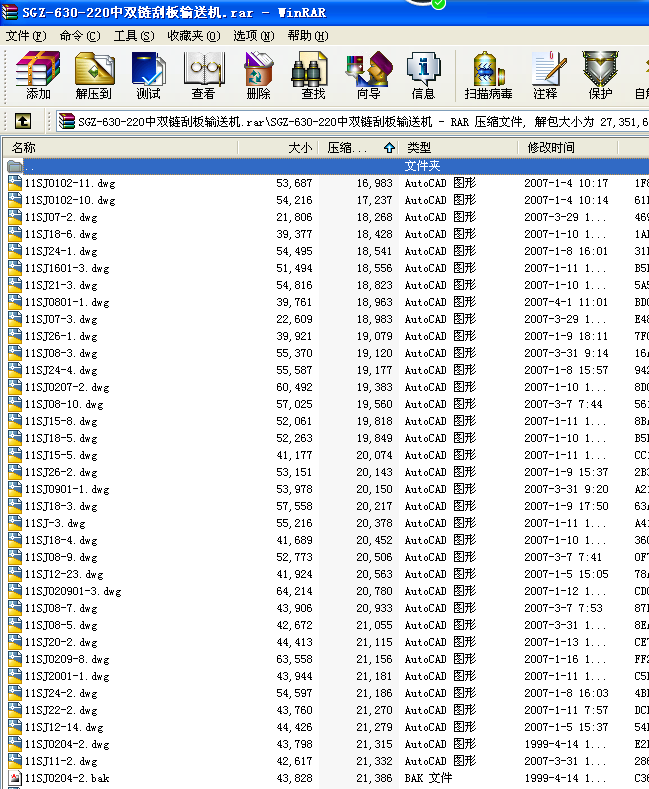Select file 11SJ15-8.dwg

click(61, 421)
